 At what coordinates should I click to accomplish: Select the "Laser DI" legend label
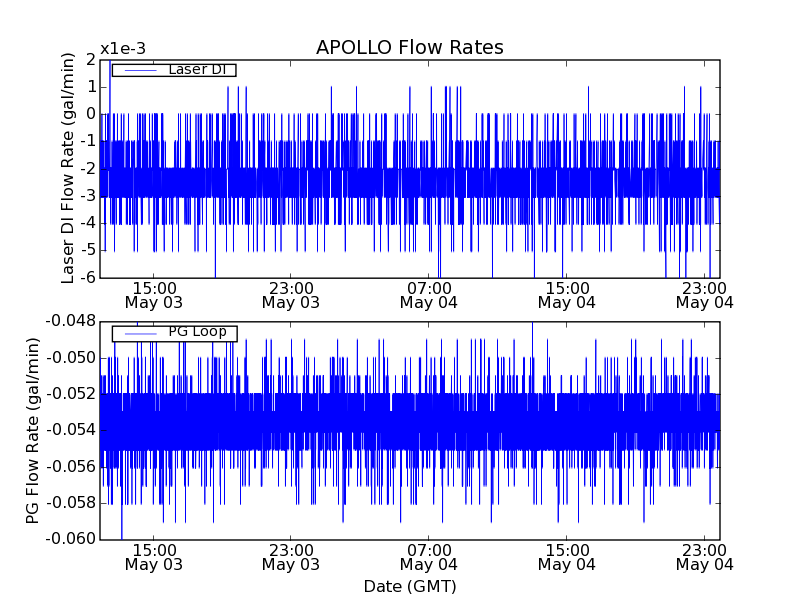point(197,69)
